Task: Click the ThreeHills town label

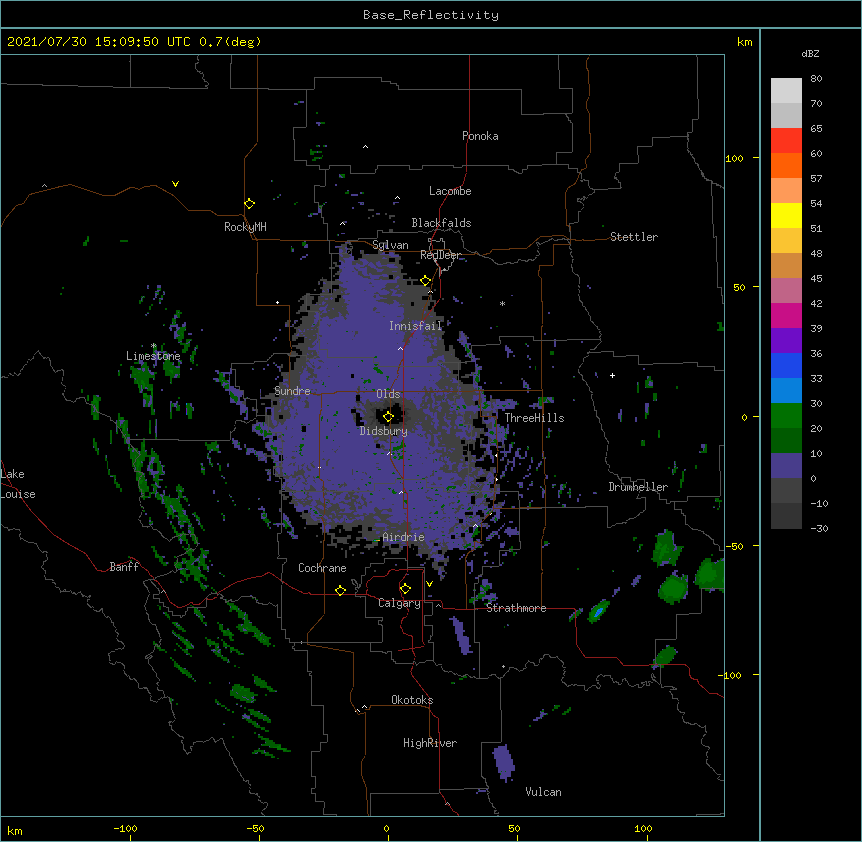Action: [534, 418]
